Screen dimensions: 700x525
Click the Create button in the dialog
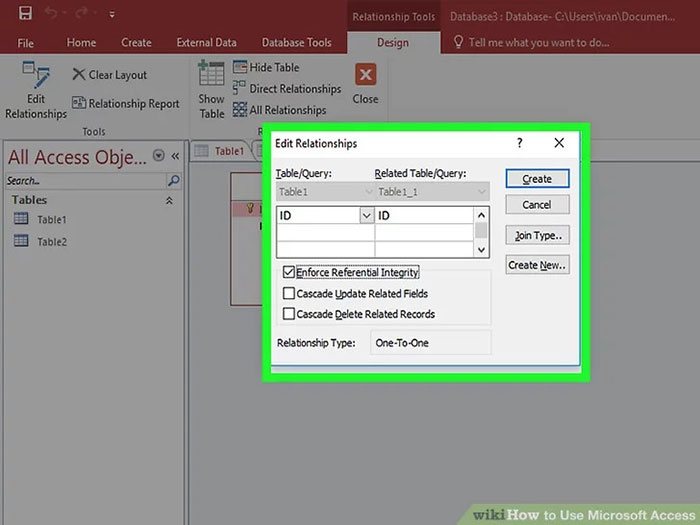pos(537,179)
